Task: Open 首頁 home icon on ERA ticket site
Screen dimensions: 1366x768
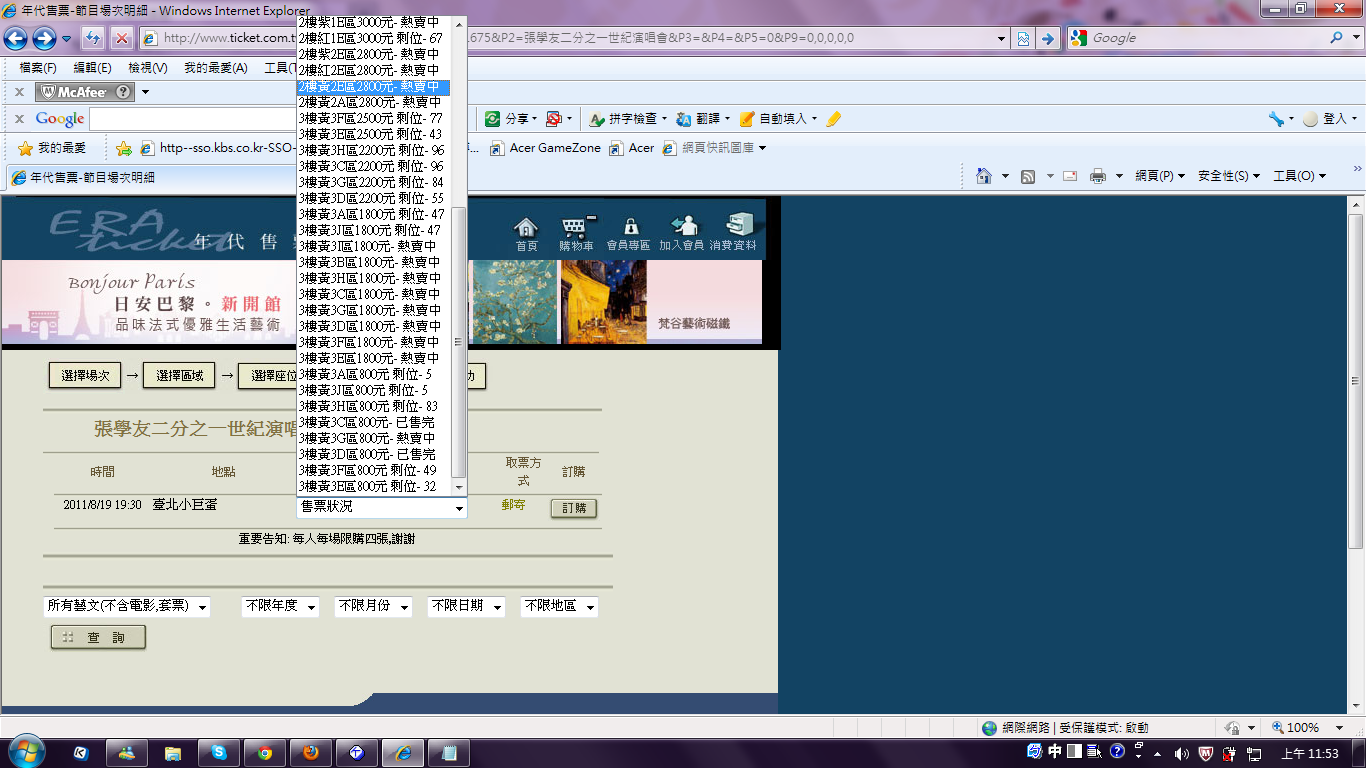Action: [526, 235]
